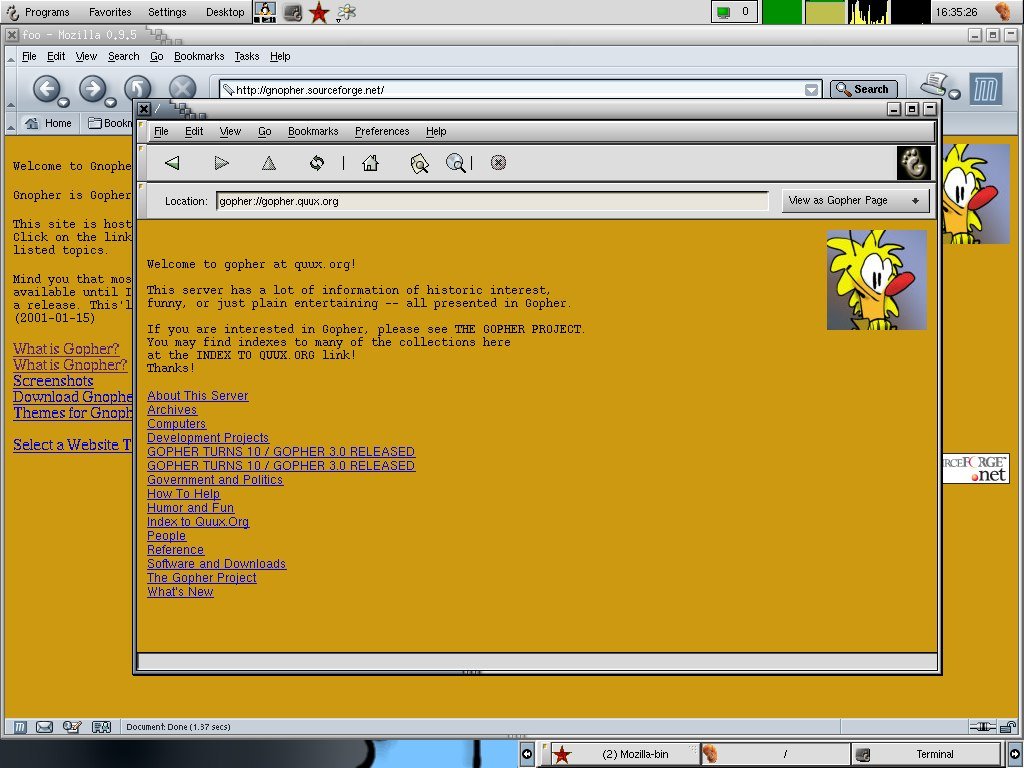Screen dimensions: 1024x768
Task: Open the View as Gopher Page dropdown
Action: click(855, 200)
